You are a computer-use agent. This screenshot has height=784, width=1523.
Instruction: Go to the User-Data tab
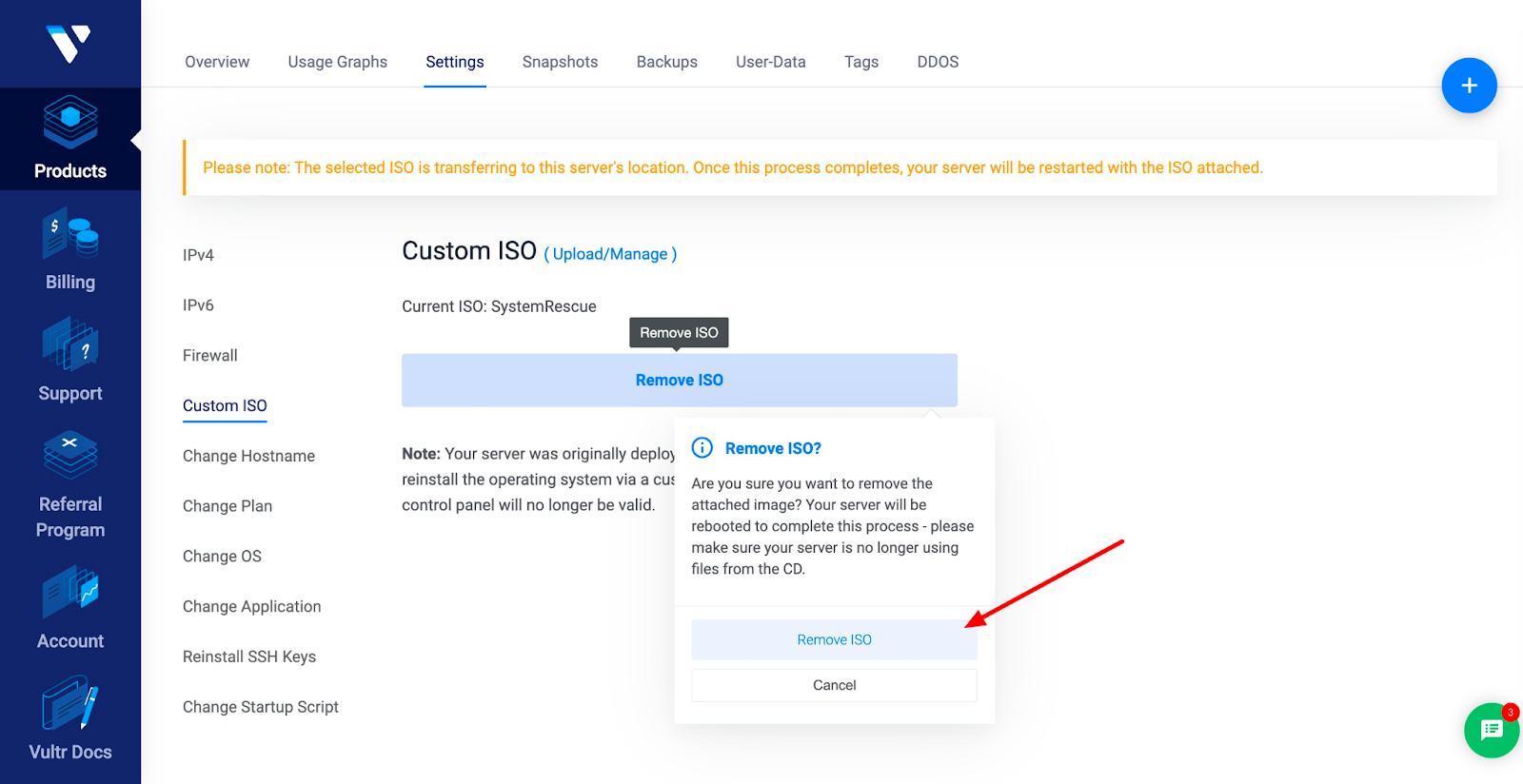pos(771,62)
